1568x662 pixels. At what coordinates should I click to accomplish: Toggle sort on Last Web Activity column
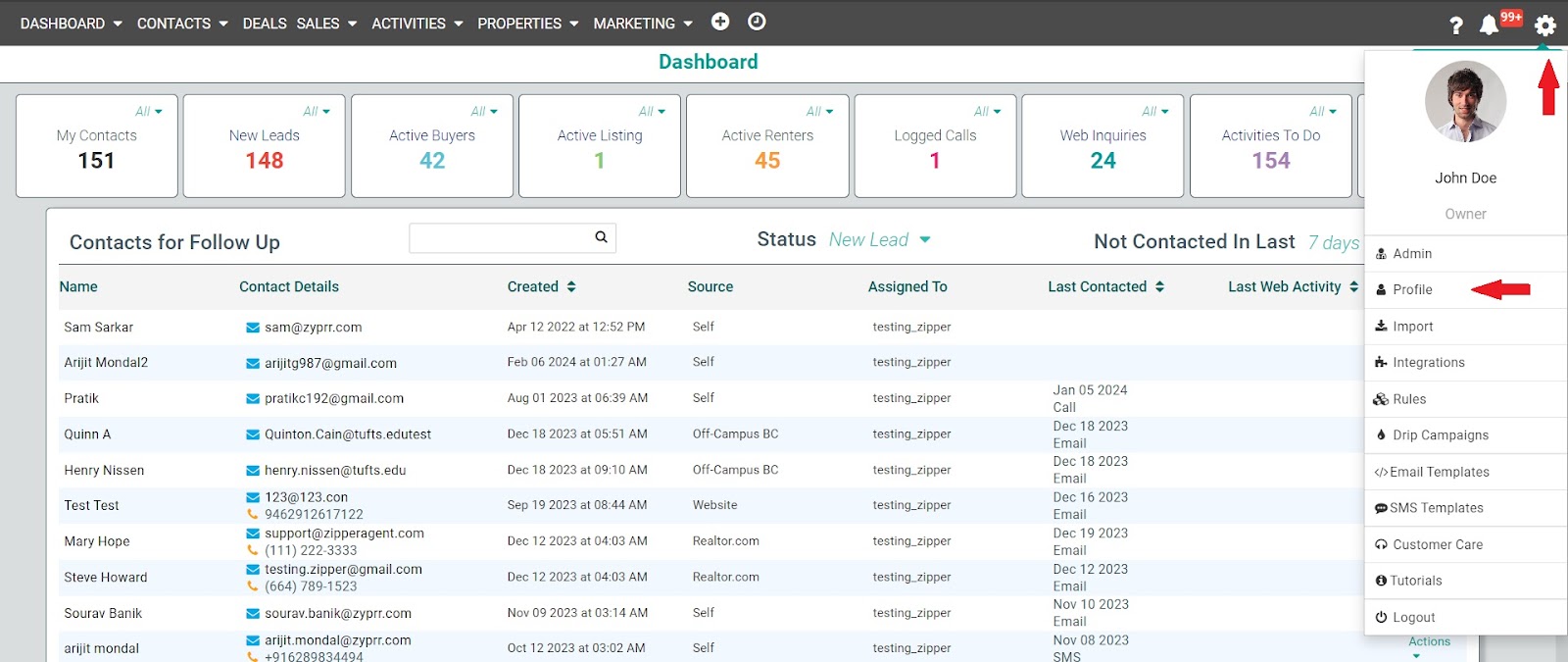tap(1353, 287)
